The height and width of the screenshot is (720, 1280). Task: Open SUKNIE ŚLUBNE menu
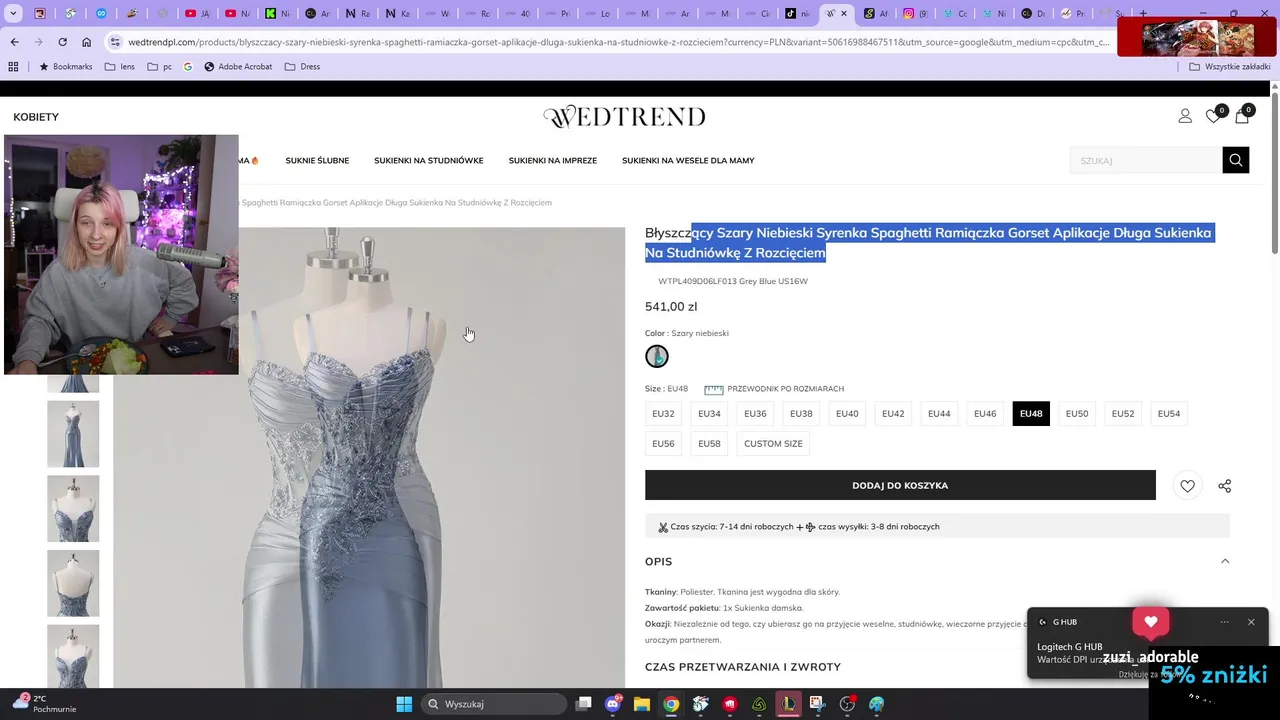[317, 160]
